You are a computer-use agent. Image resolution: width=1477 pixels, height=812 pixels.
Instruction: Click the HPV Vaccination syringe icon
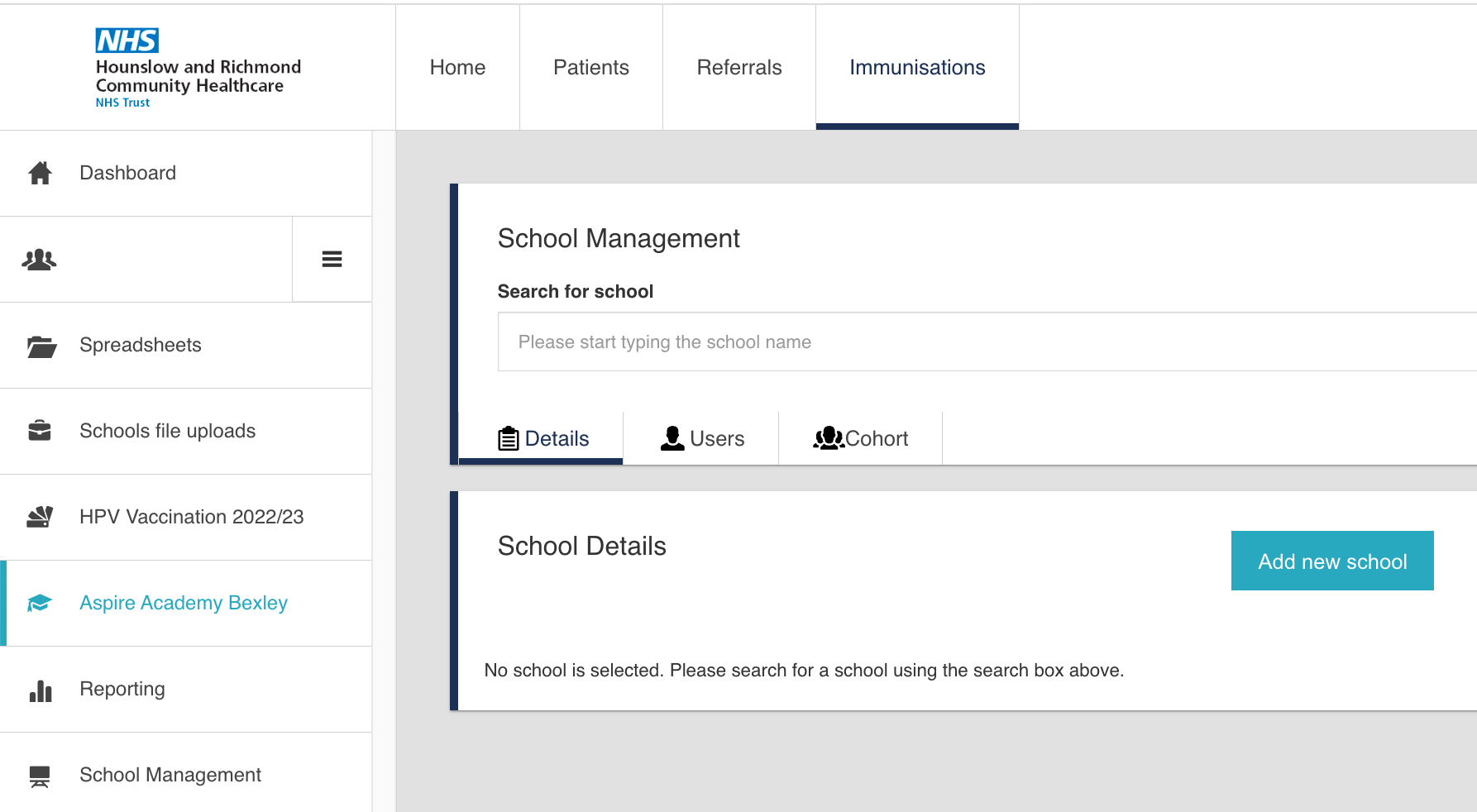40,517
